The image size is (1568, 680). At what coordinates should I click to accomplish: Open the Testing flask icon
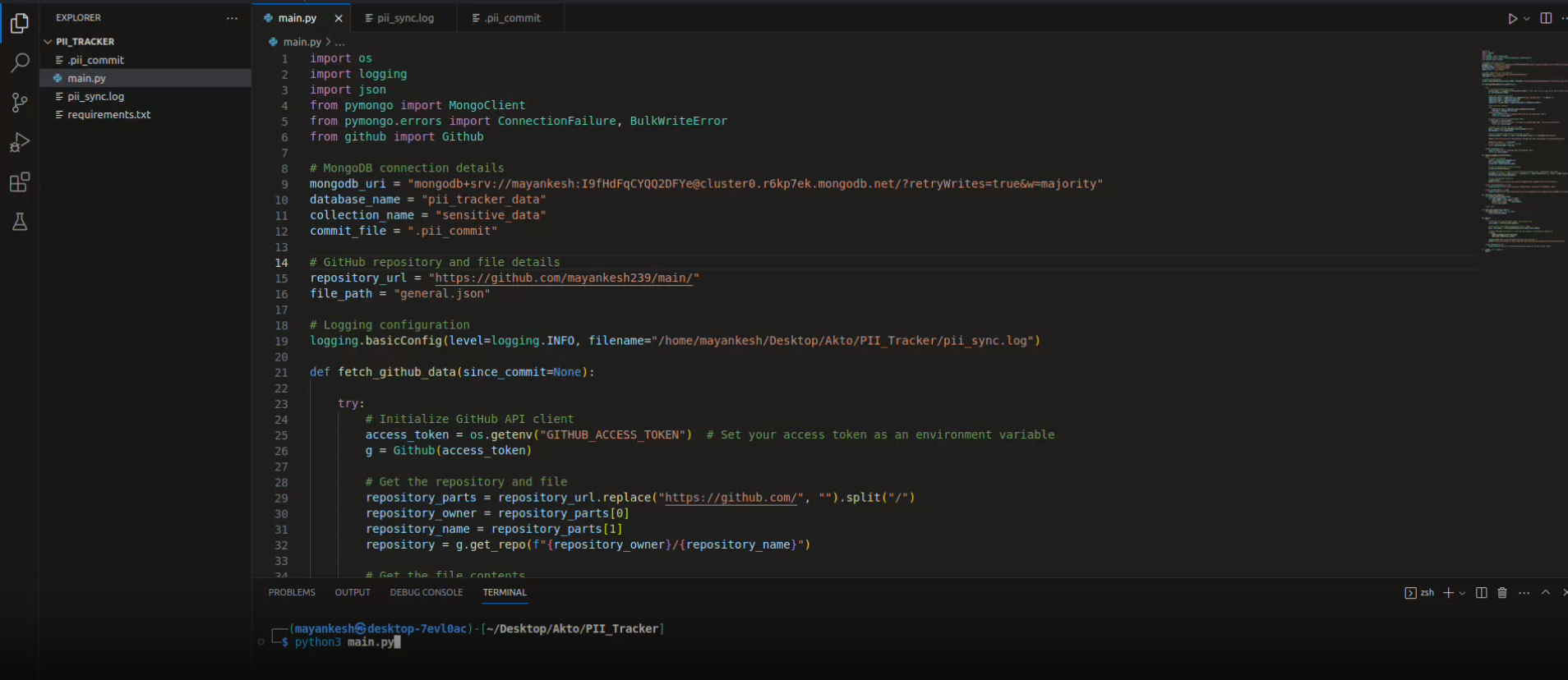(20, 222)
